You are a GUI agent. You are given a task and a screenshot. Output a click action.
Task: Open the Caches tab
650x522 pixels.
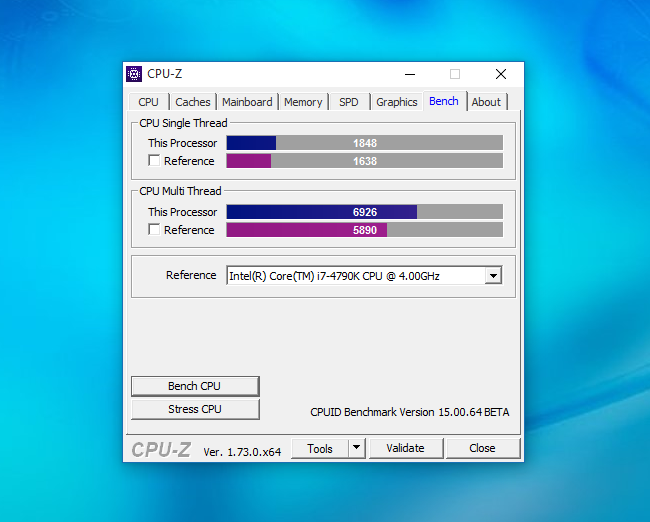(193, 102)
